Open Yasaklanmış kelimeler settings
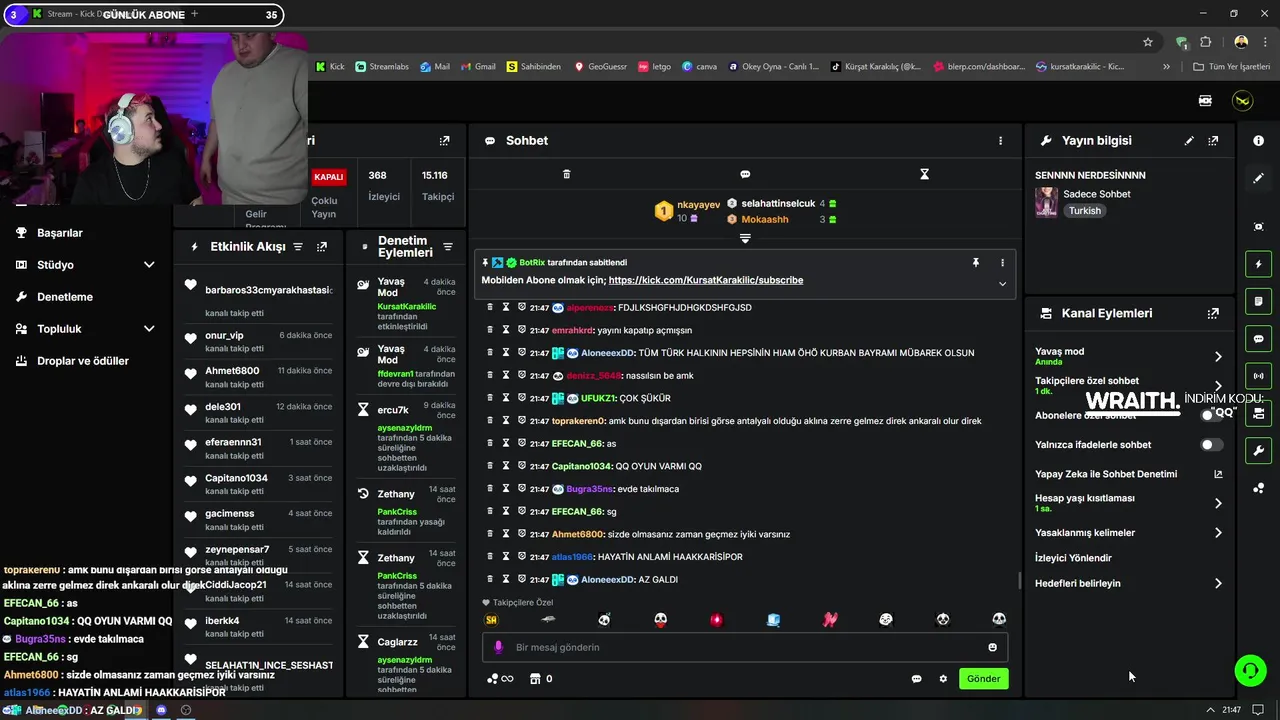Image resolution: width=1280 pixels, height=720 pixels. click(x=1218, y=533)
